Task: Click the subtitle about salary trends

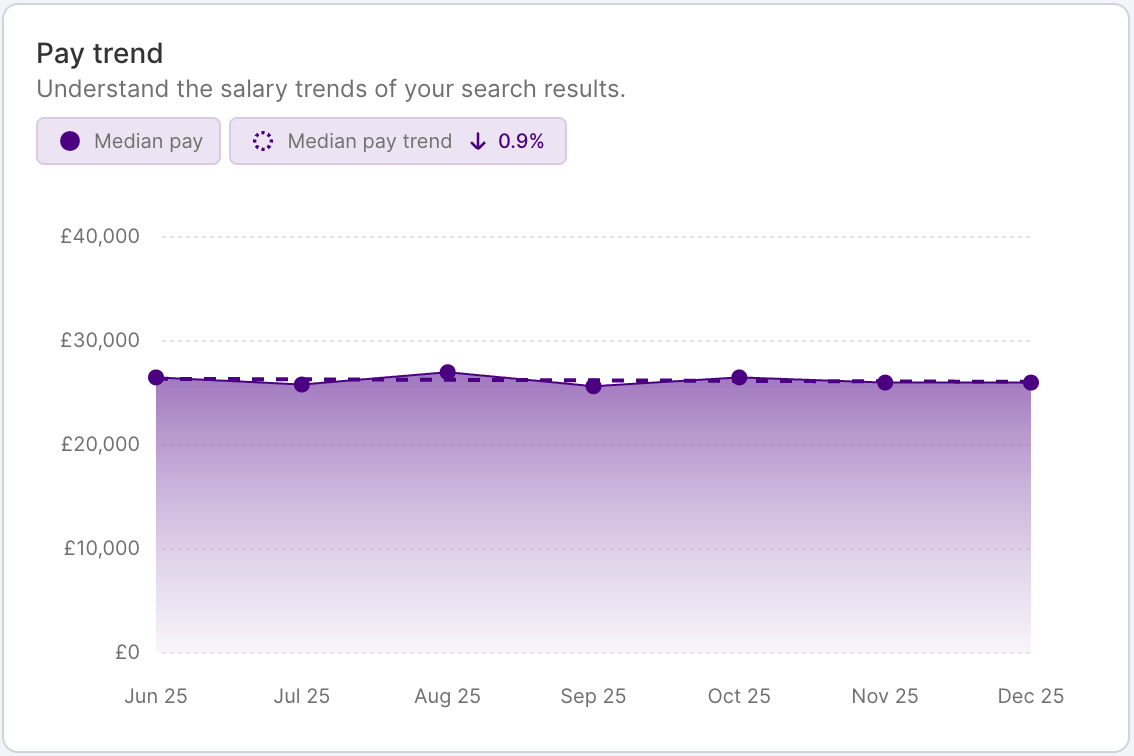Action: tap(330, 88)
